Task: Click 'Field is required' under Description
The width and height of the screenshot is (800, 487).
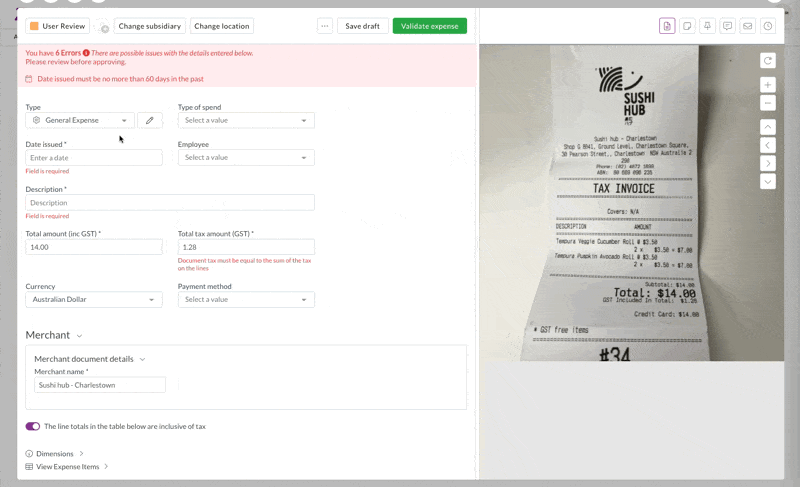Action: click(47, 216)
